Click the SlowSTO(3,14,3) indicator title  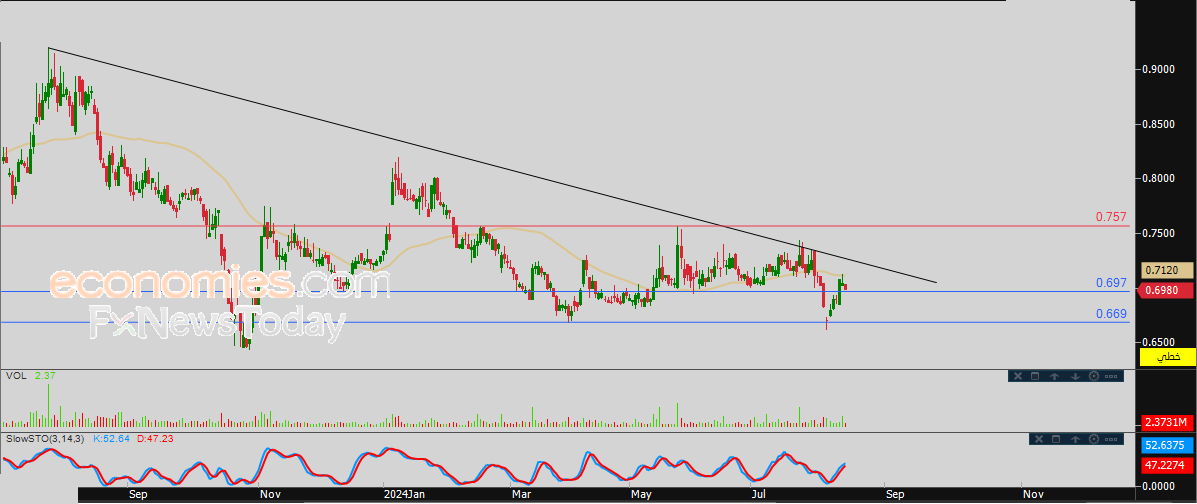pyautogui.click(x=46, y=439)
